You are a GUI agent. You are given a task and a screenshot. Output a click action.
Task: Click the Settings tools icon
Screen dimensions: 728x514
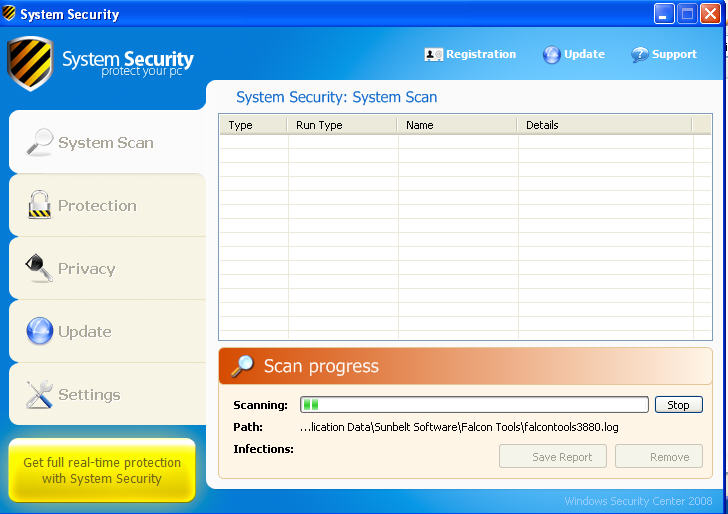pyautogui.click(x=39, y=394)
